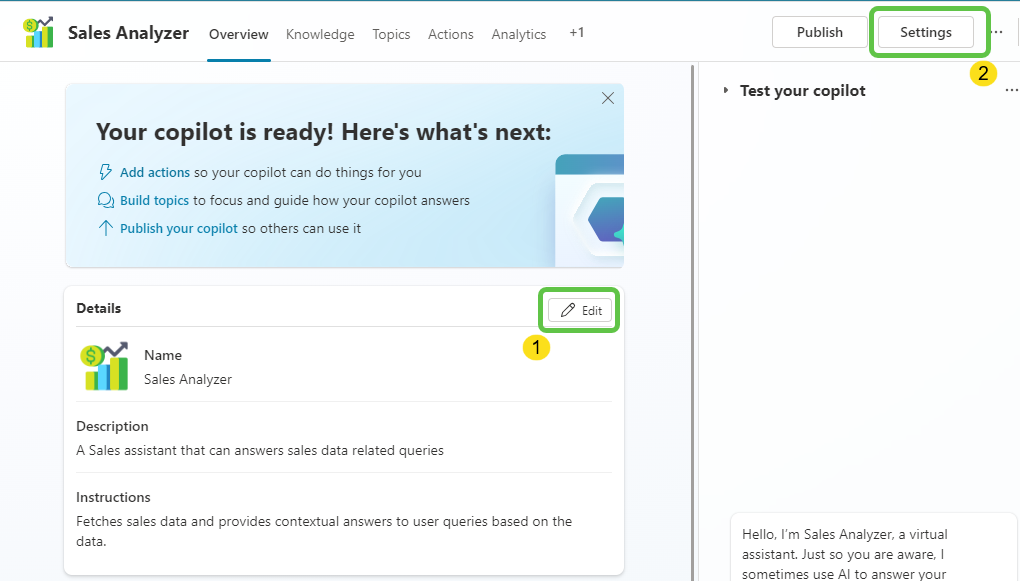Click the chat bubble icon beside Build topics
The height and width of the screenshot is (581, 1020).
(105, 200)
